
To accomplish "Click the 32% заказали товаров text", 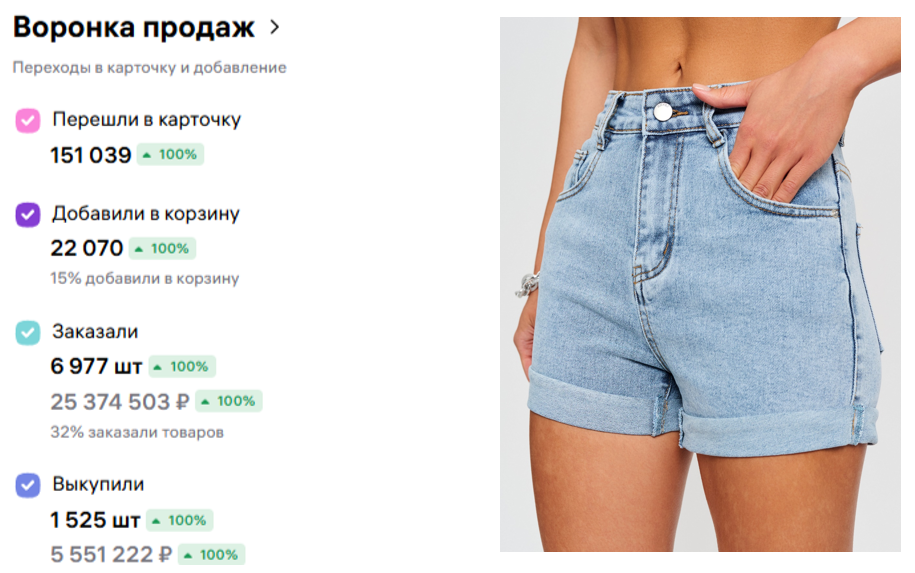I will point(137,432).
